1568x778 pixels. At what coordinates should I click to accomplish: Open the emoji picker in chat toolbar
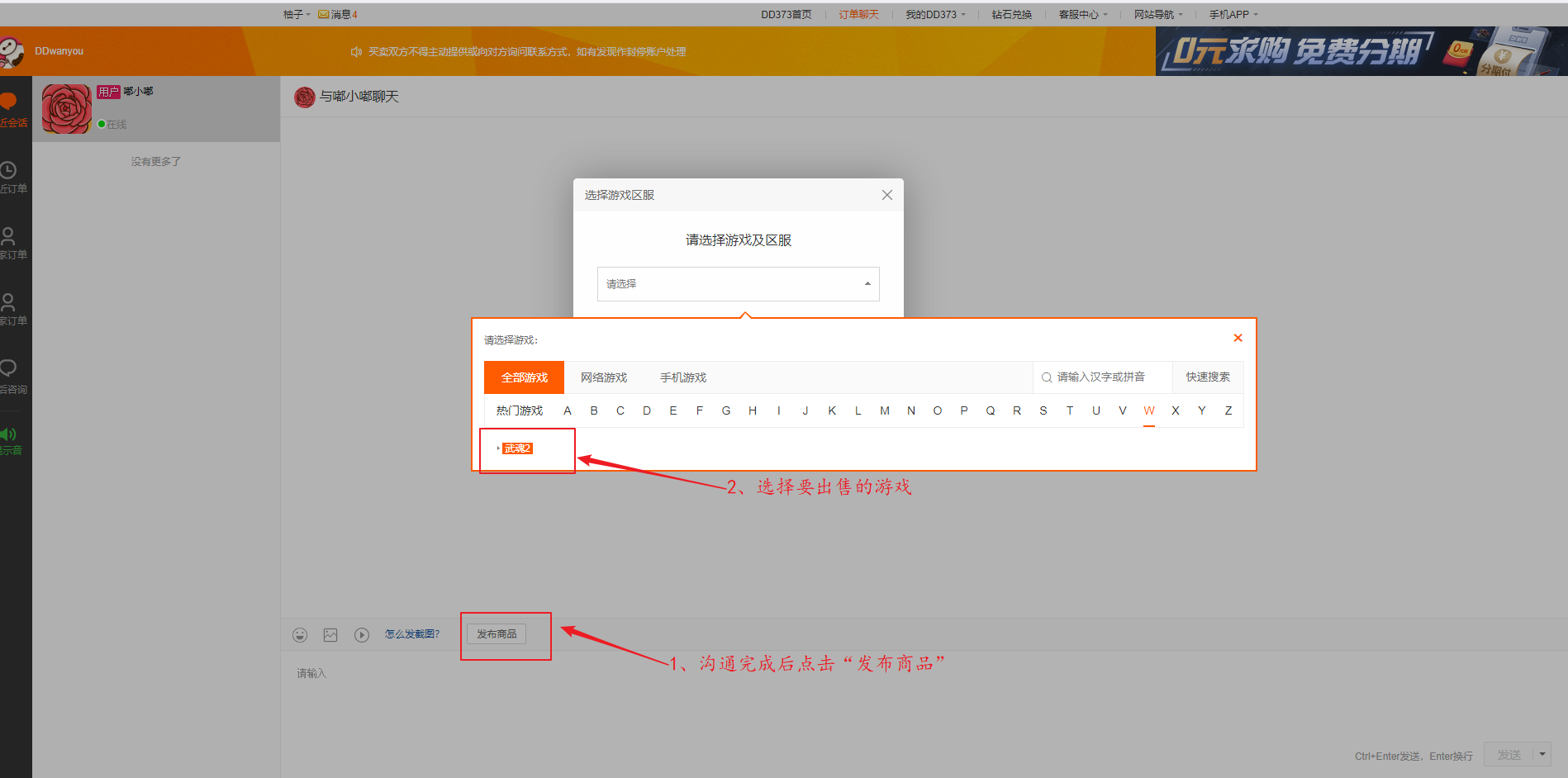point(300,634)
